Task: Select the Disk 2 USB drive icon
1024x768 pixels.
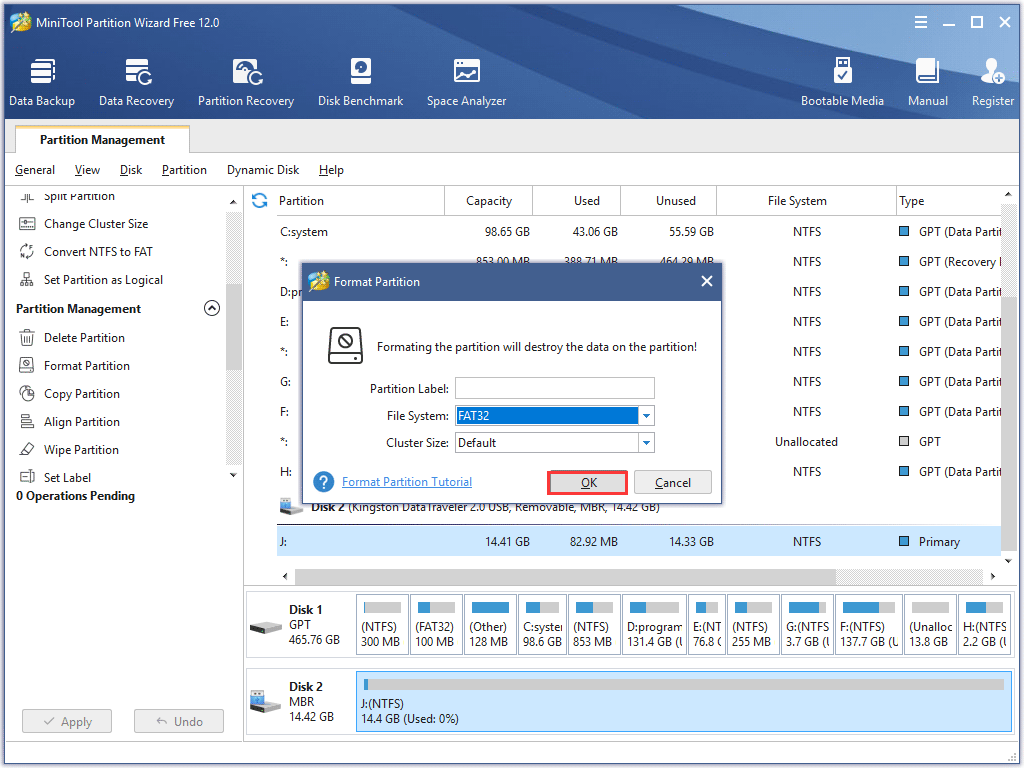Action: click(x=266, y=701)
